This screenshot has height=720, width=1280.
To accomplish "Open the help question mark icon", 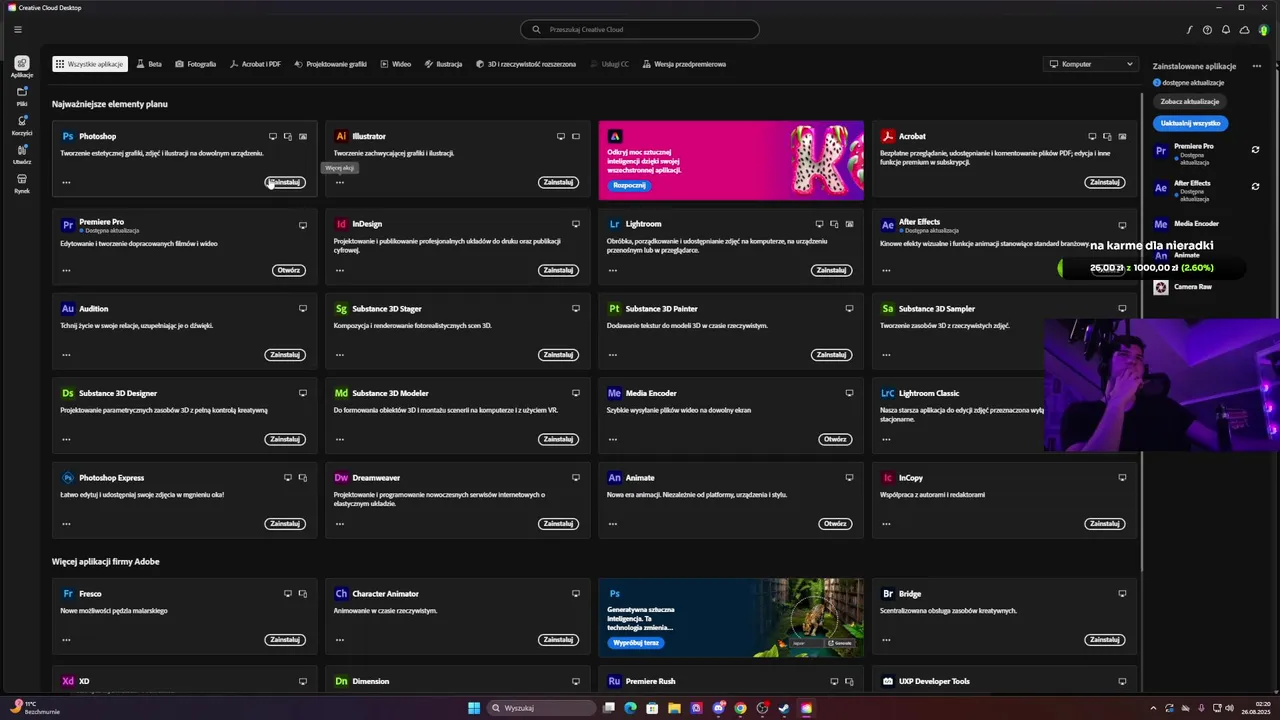I will [x=1207, y=30].
